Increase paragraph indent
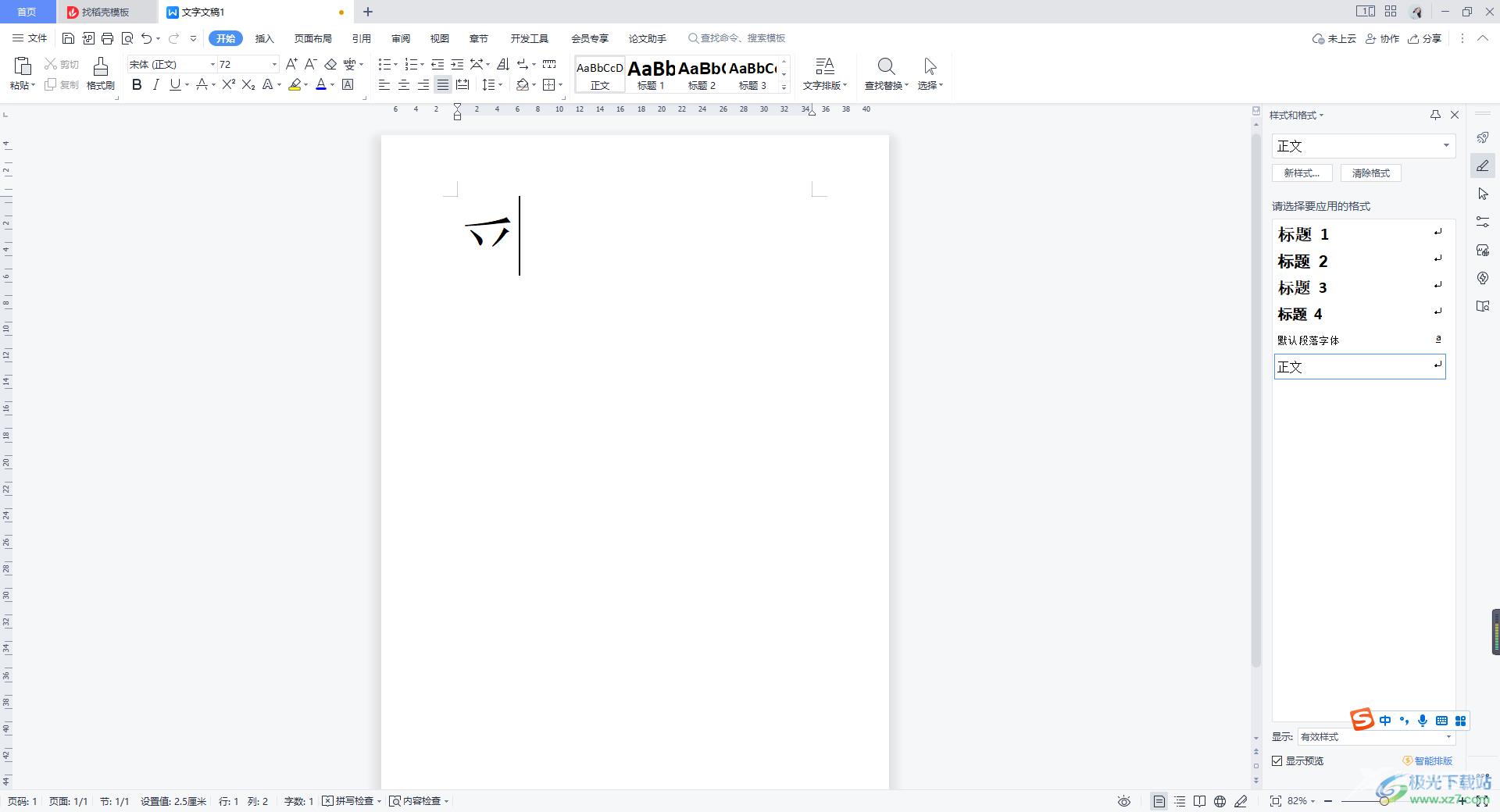The image size is (1500, 812). click(458, 64)
